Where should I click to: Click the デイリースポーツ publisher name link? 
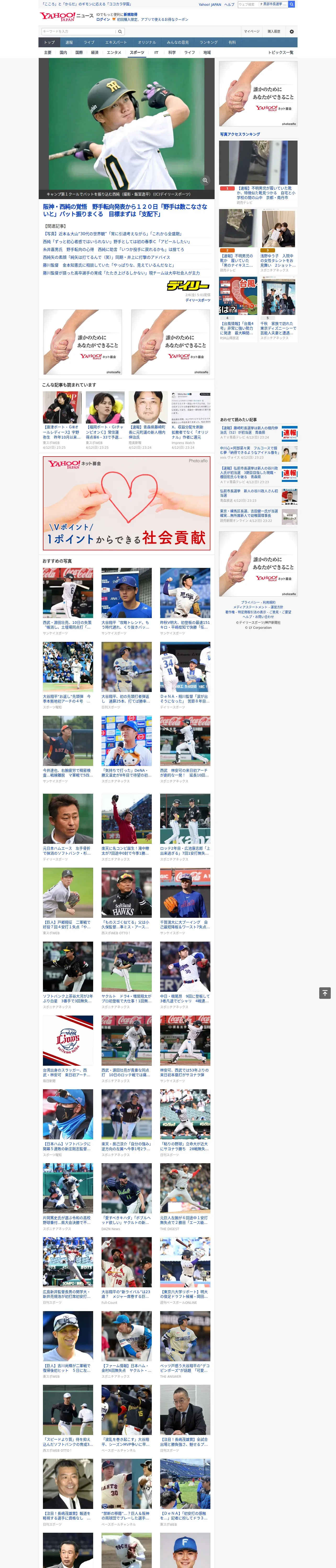tap(198, 300)
